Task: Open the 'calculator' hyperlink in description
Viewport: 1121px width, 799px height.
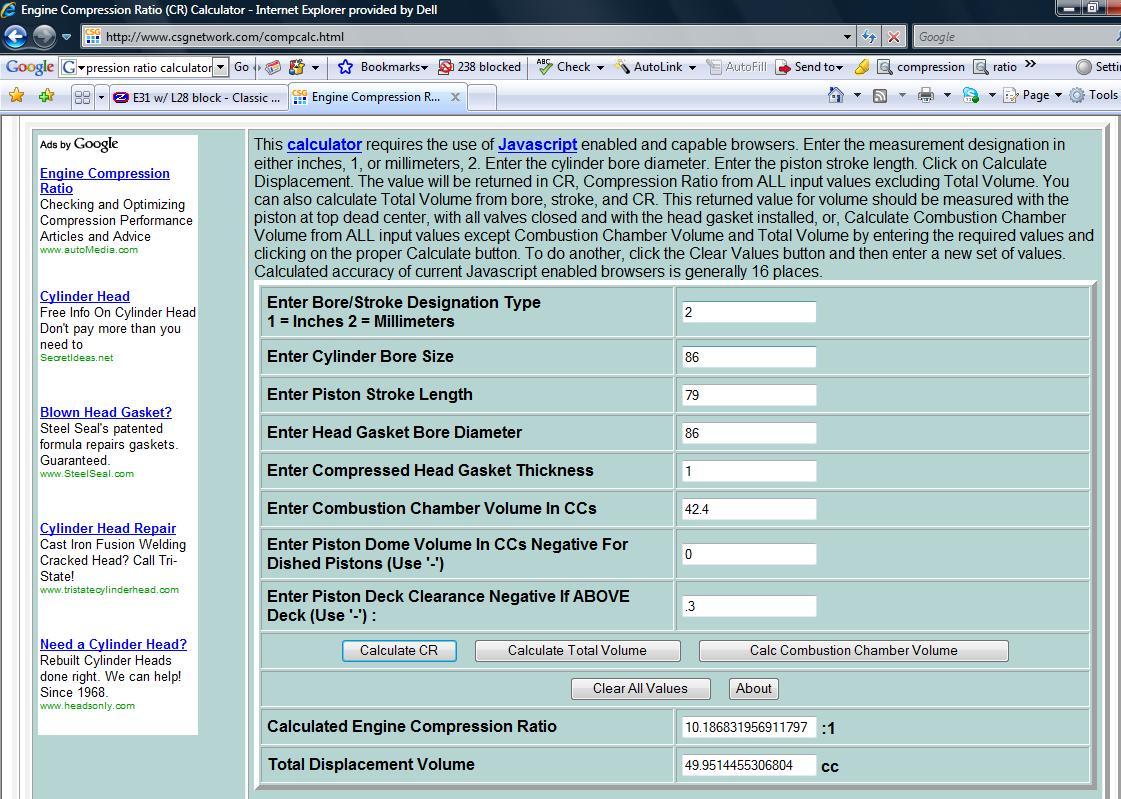Action: click(x=325, y=144)
